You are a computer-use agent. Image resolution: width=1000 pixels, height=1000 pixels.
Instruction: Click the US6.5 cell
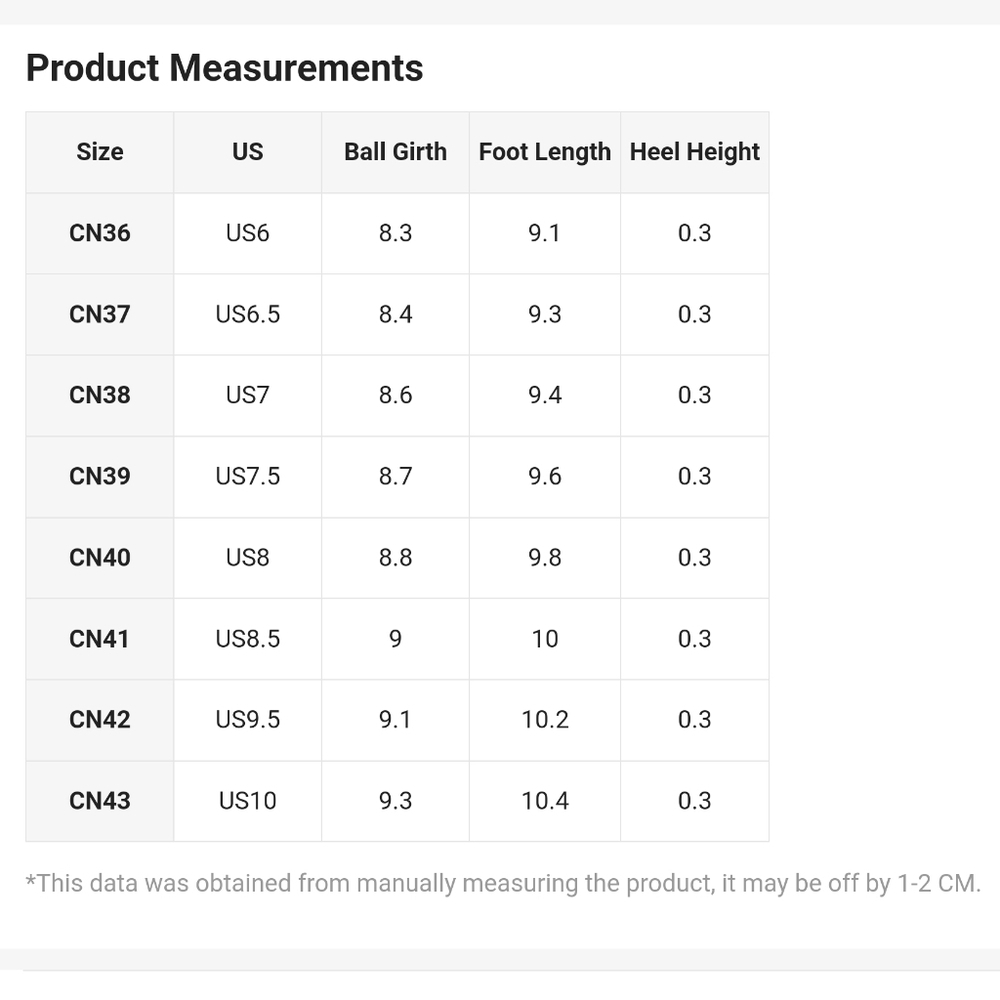pyautogui.click(x=247, y=314)
